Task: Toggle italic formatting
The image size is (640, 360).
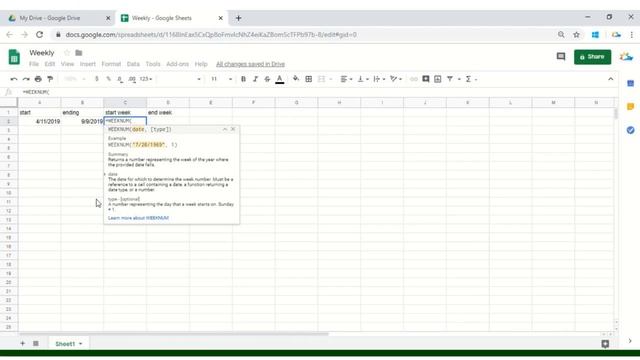Action: tap(255, 79)
